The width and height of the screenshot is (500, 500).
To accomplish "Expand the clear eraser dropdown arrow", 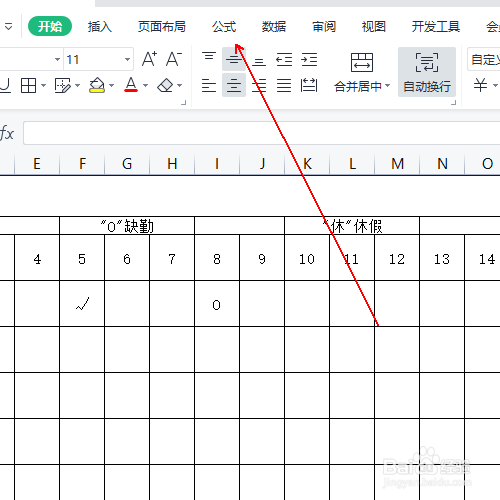I will pos(179,86).
